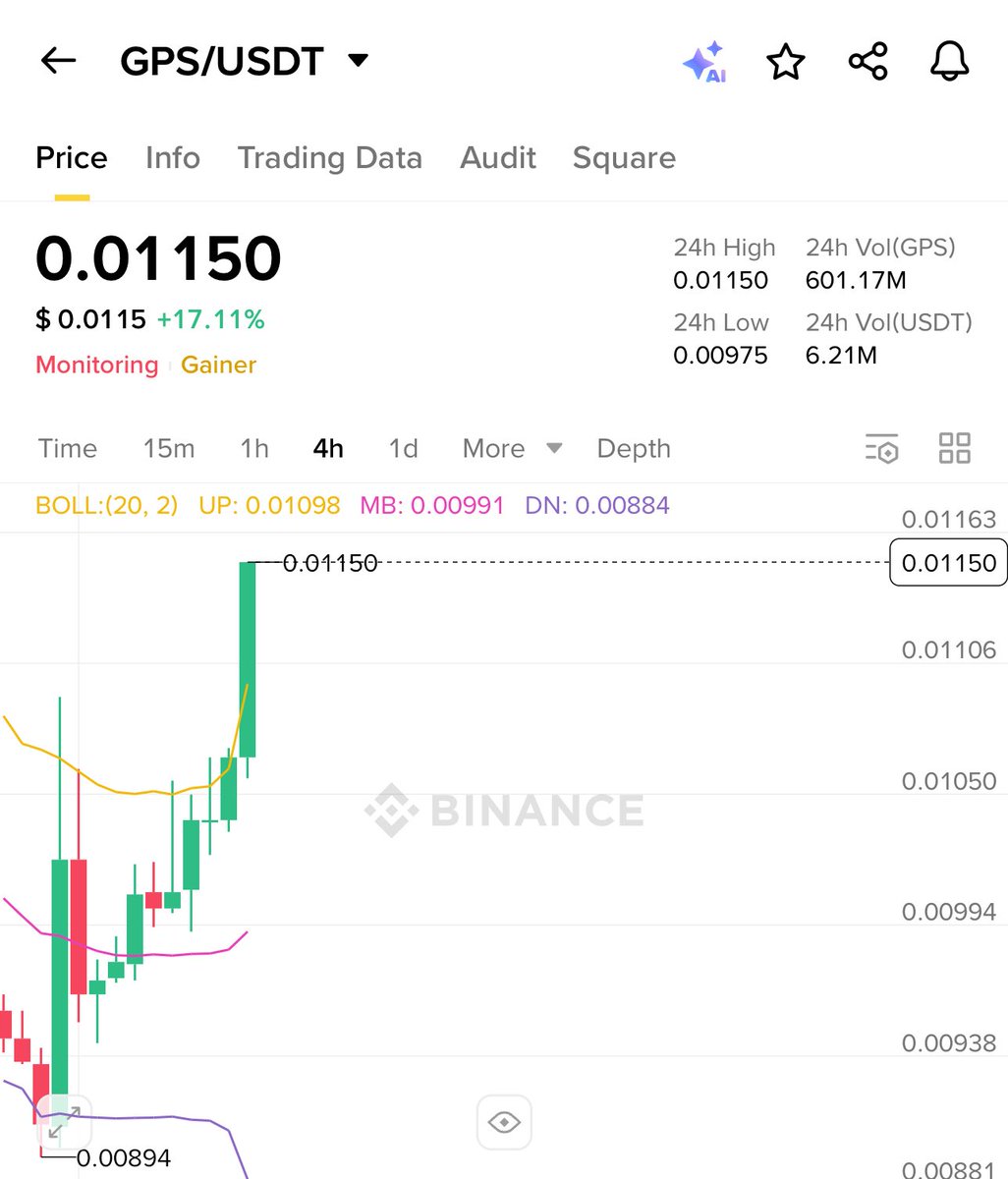The height and width of the screenshot is (1179, 1008).
Task: Open the Trading Data tab
Action: (330, 158)
